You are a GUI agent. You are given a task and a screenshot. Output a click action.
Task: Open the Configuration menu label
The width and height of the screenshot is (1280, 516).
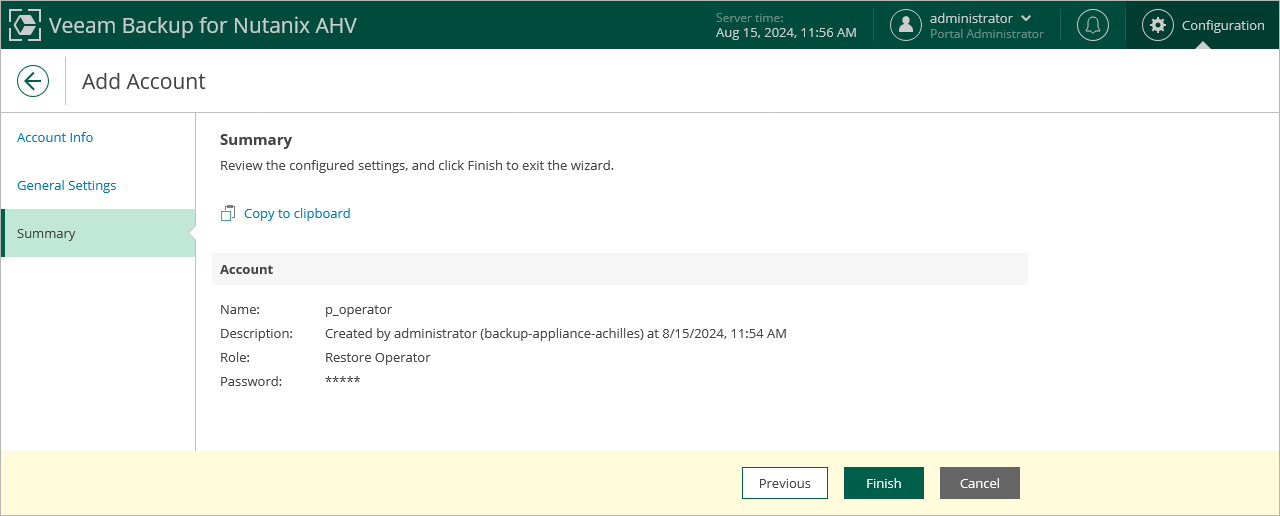pyautogui.click(x=1223, y=25)
